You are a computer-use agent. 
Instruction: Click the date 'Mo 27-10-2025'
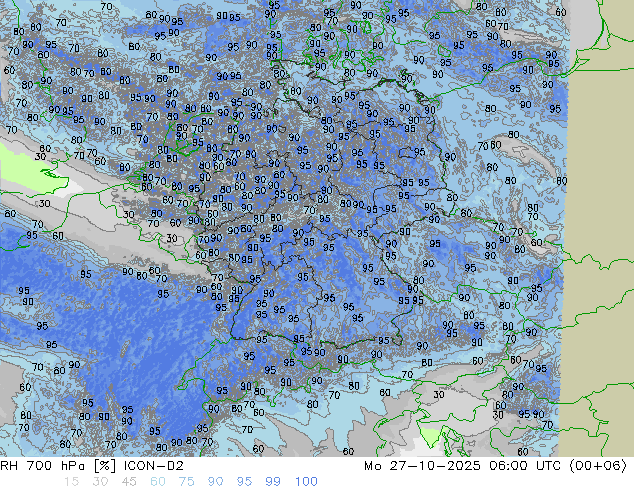(x=422, y=466)
